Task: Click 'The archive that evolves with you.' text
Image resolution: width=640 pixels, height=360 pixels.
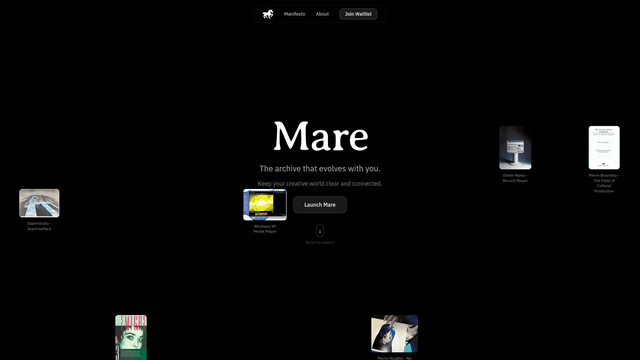Action: pyautogui.click(x=320, y=169)
